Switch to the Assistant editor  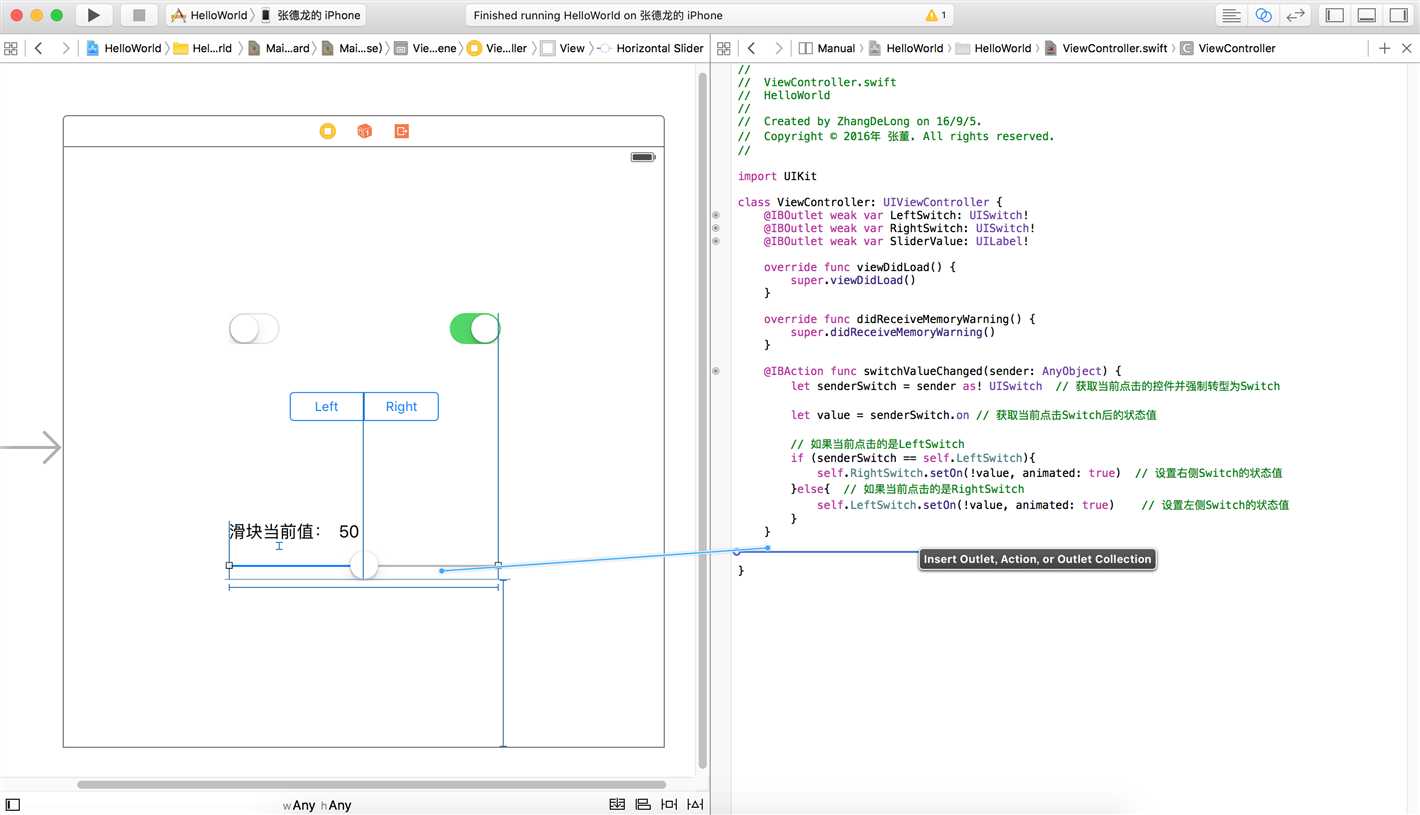click(x=1264, y=15)
